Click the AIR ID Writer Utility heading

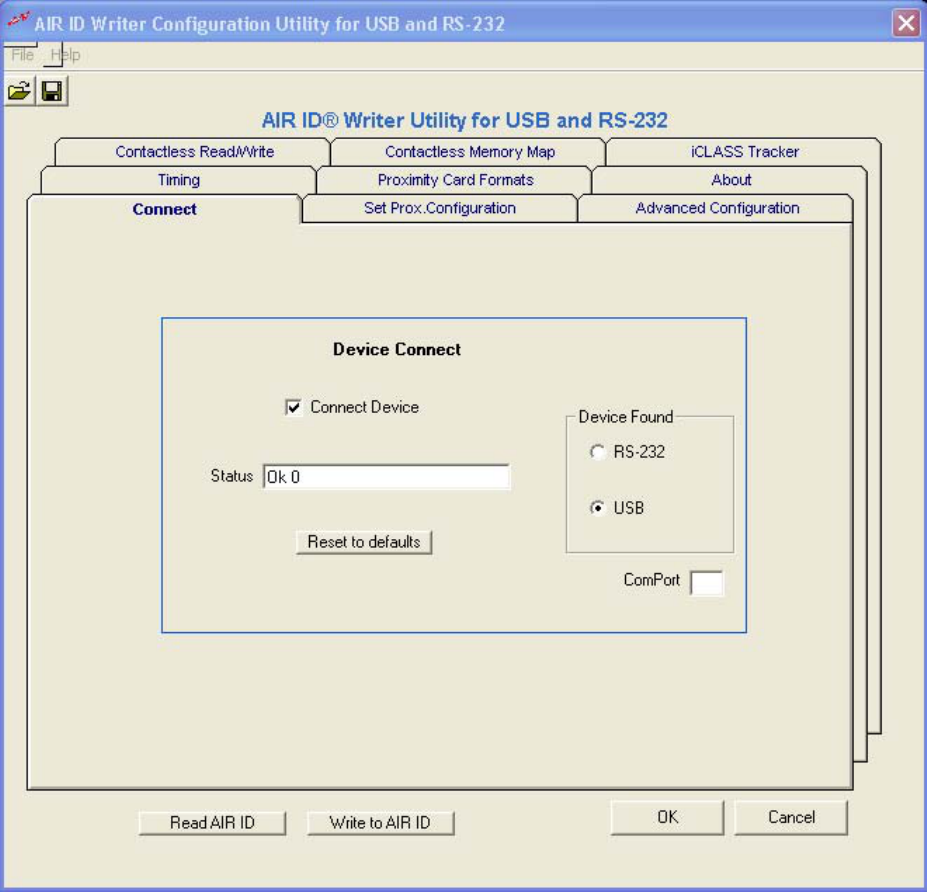coord(465,121)
